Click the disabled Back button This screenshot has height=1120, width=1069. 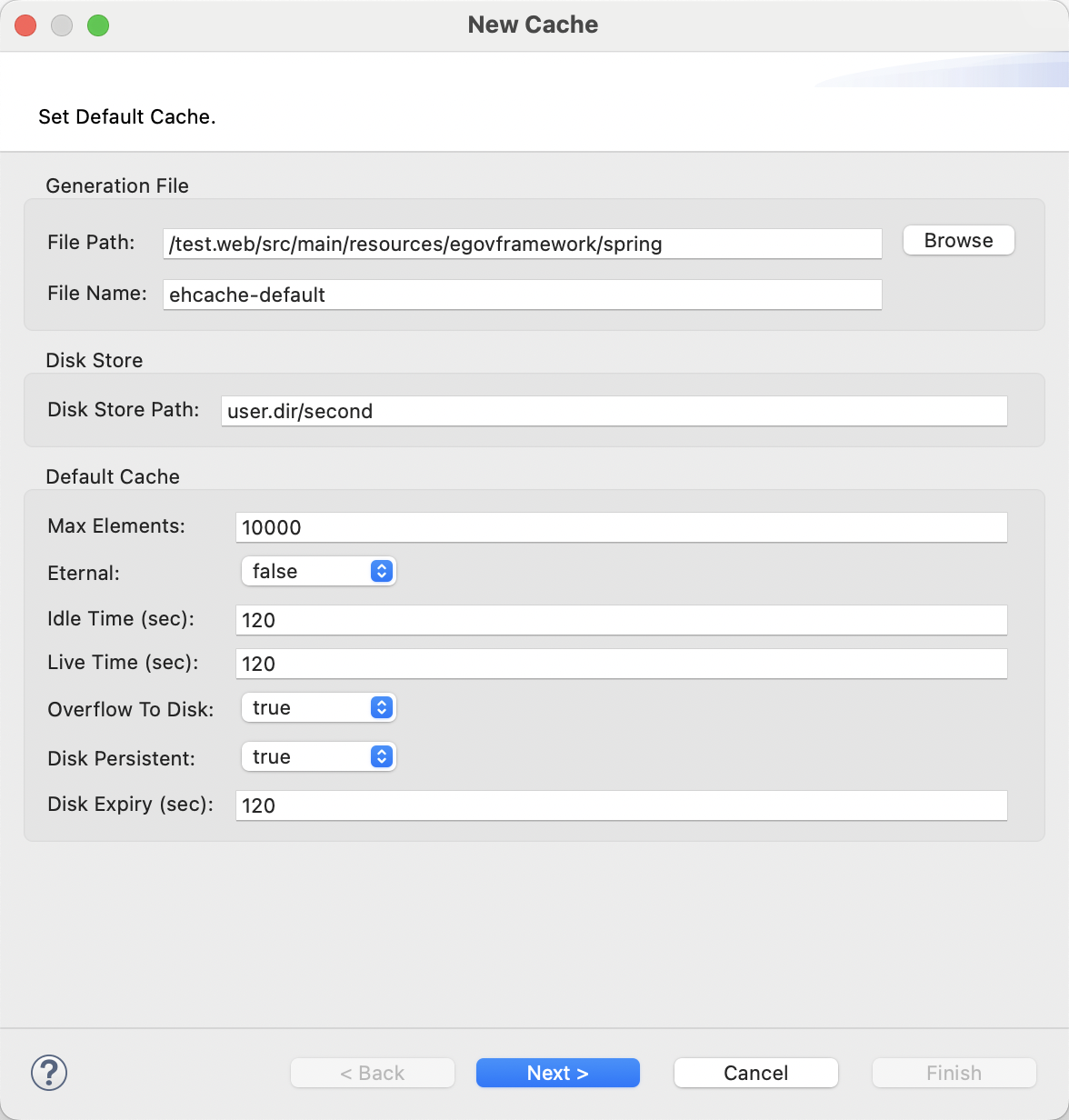[x=372, y=1073]
